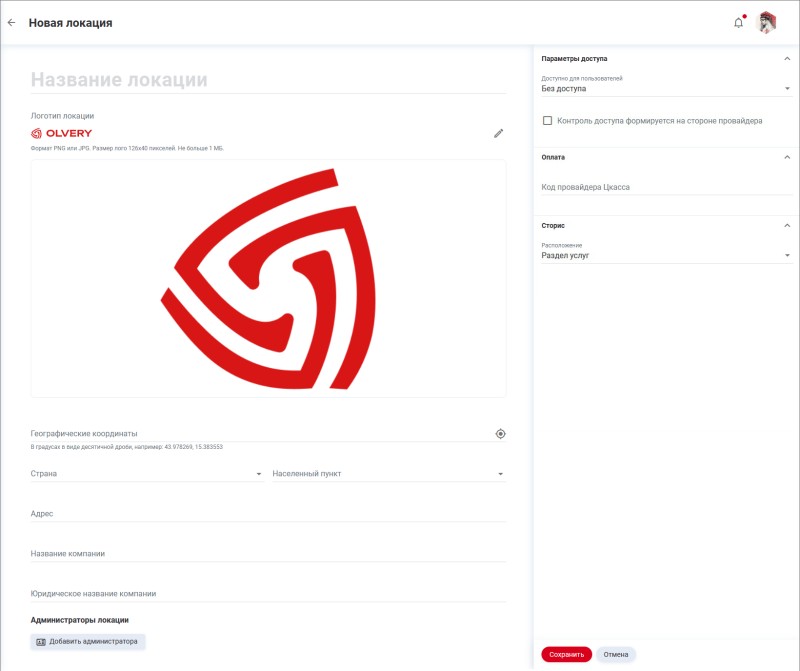800x671 pixels.
Task: Click the back arrow icon
Action: (12, 22)
